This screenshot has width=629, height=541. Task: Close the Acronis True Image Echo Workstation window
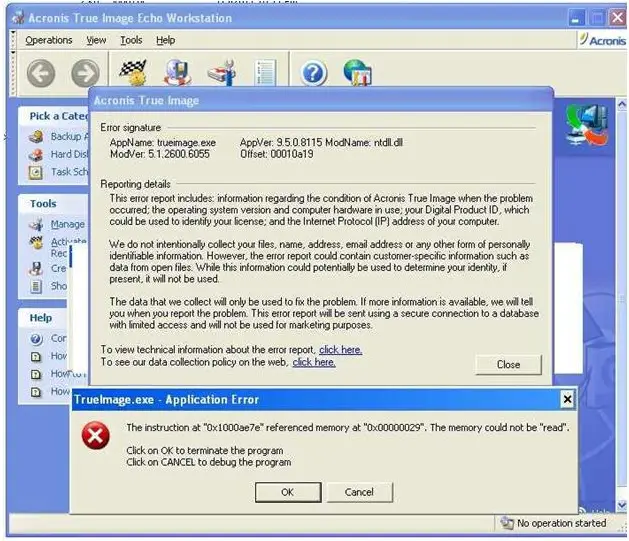pos(617,18)
